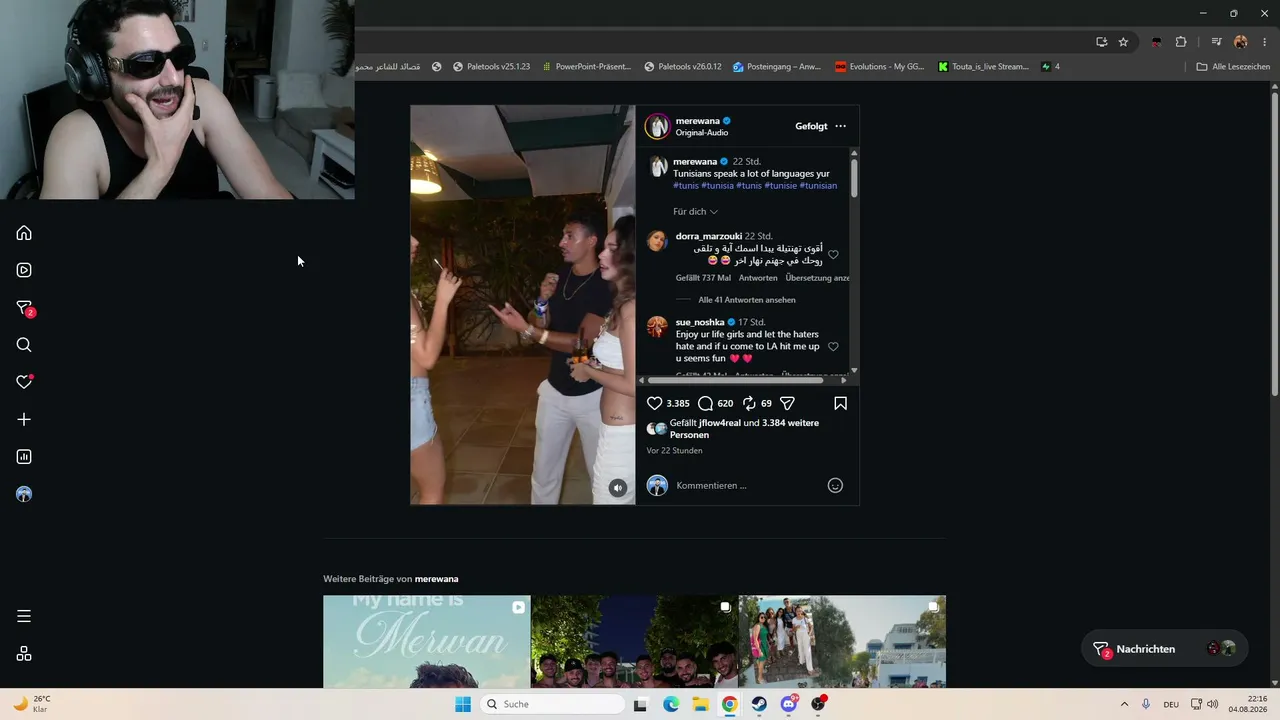Like the merewana post with heart icon
Viewport: 1280px width, 720px height.
[654, 403]
